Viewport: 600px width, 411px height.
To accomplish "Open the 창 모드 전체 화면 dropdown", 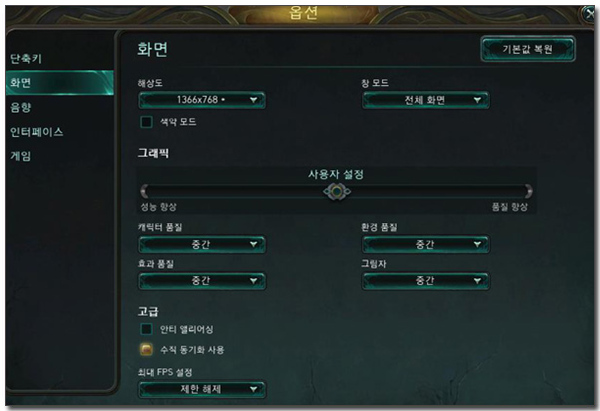I will click(426, 100).
